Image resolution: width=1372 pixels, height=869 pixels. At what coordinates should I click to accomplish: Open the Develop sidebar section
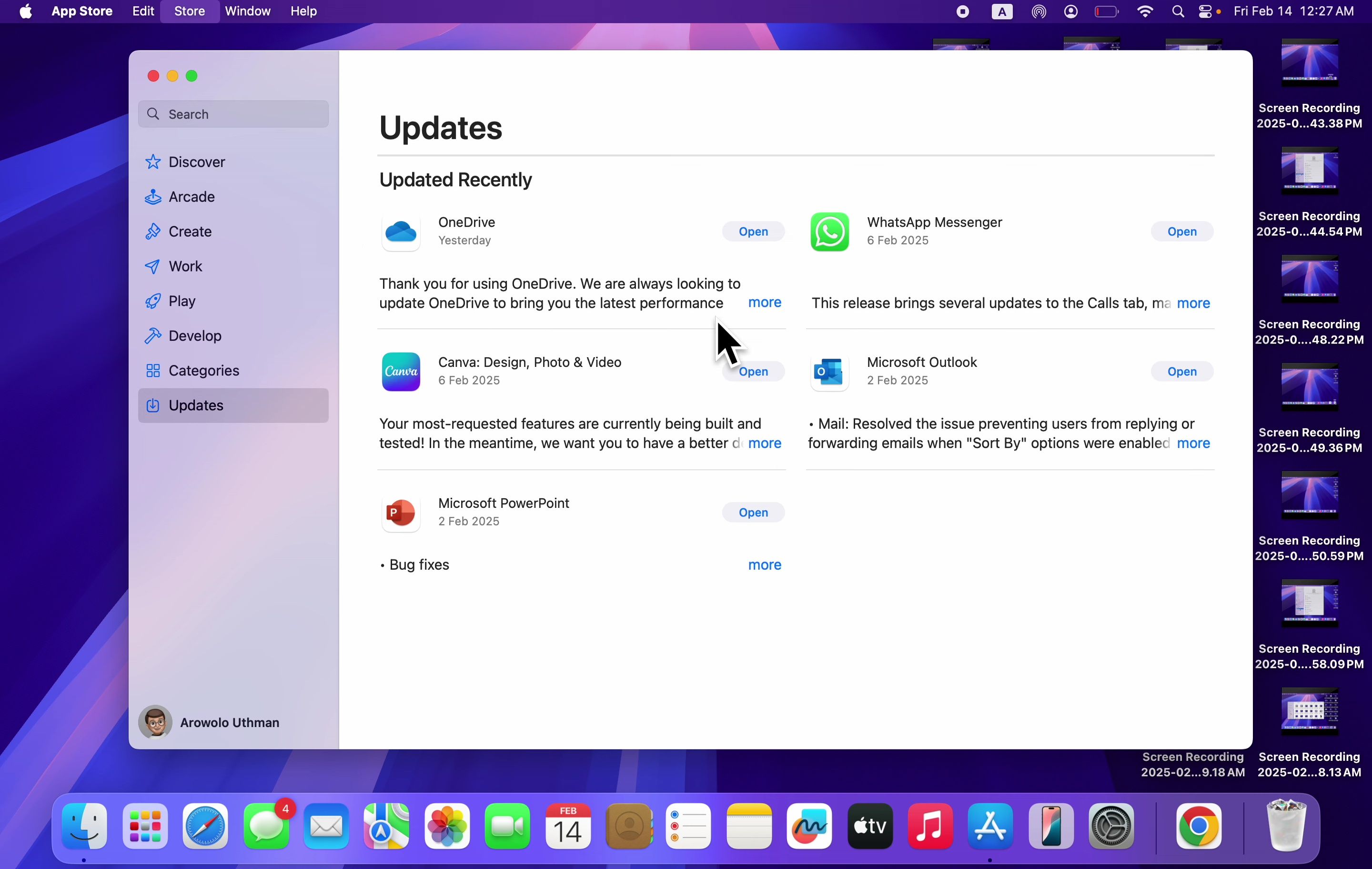233,335
